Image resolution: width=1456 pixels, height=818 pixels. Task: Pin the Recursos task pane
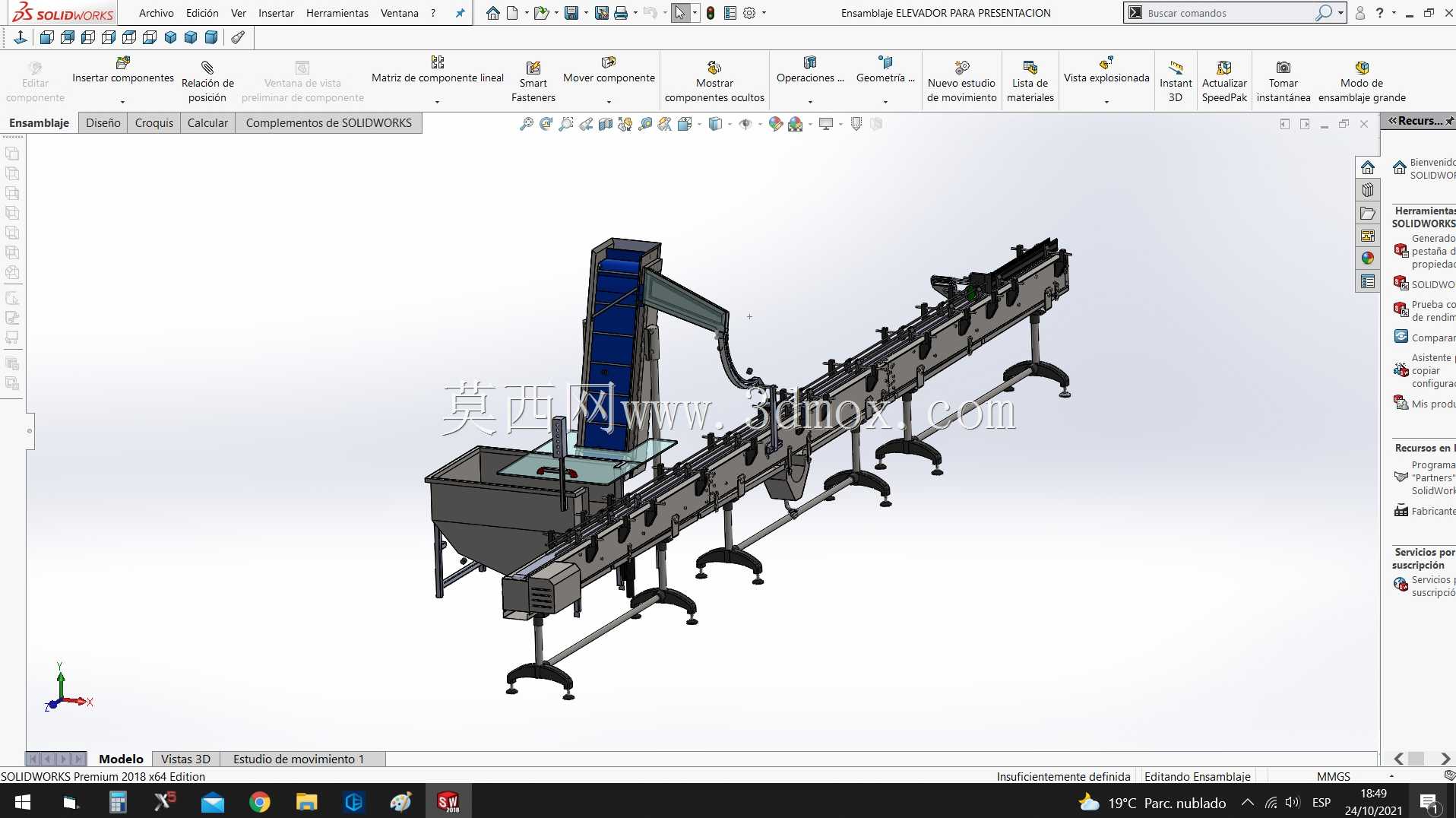(x=1449, y=121)
